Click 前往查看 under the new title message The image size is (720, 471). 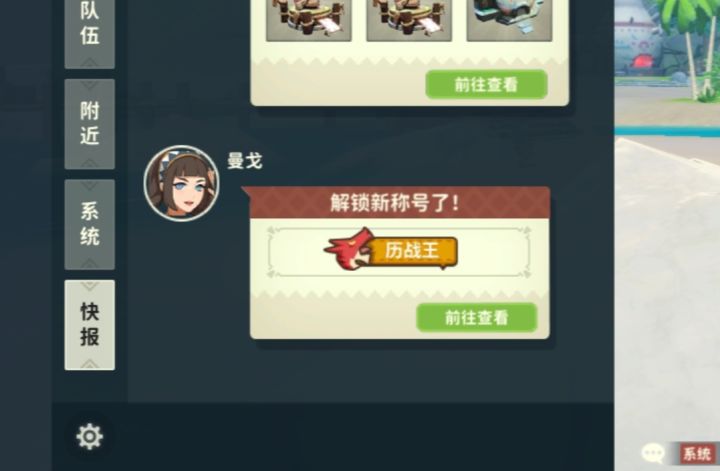pyautogui.click(x=477, y=317)
